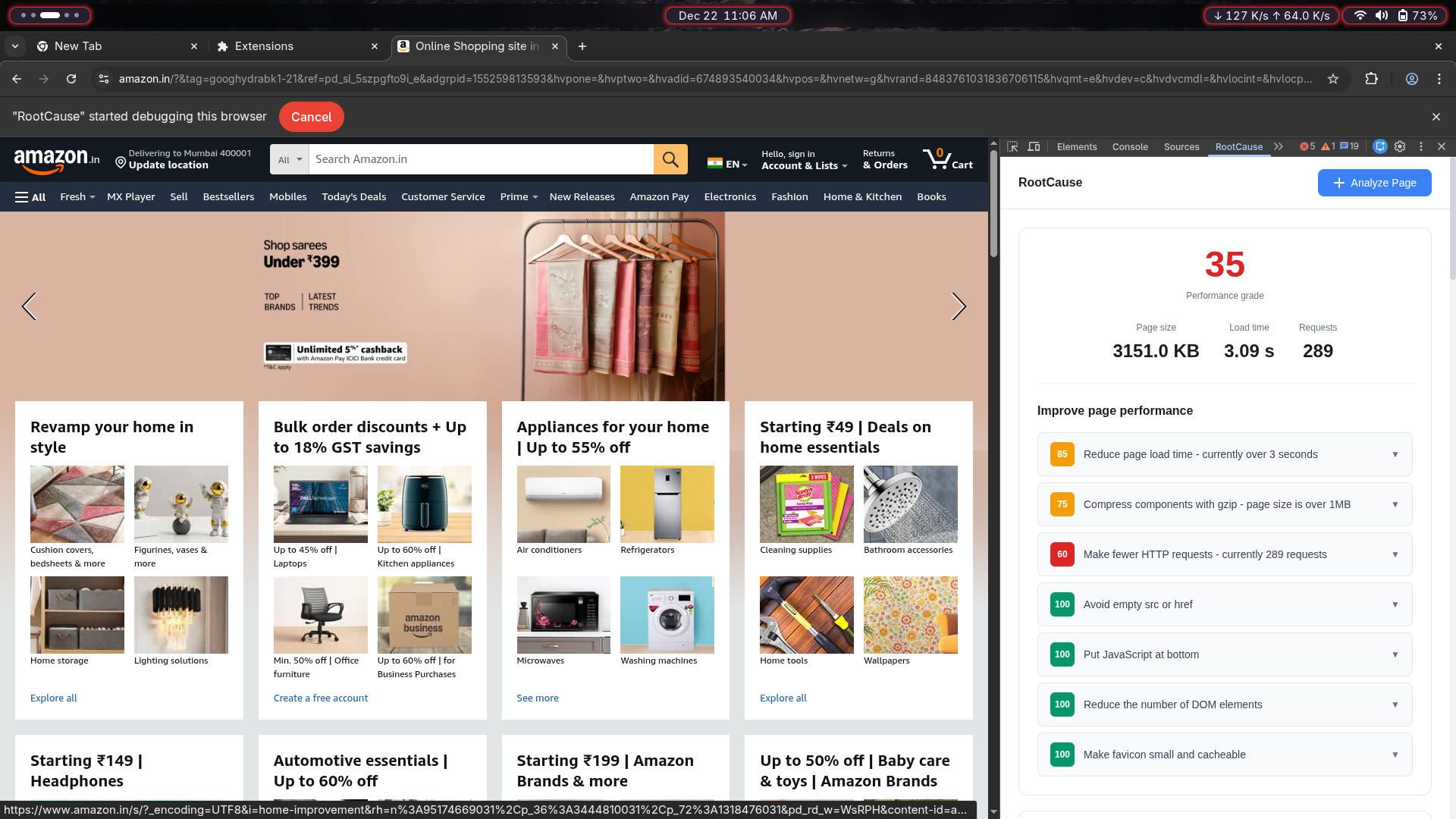Toggle the device toolbar icon in DevTools
The image size is (1456, 819).
1034,146
